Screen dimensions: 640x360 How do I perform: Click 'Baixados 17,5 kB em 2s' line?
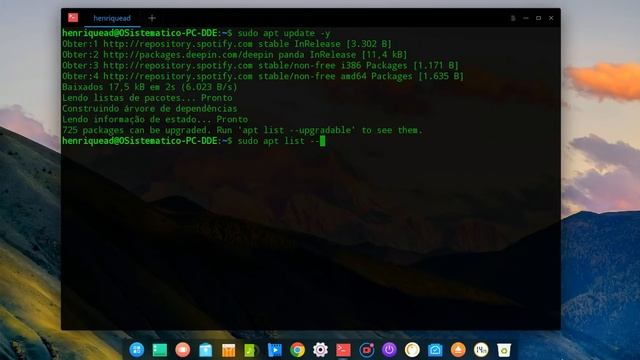tap(149, 87)
